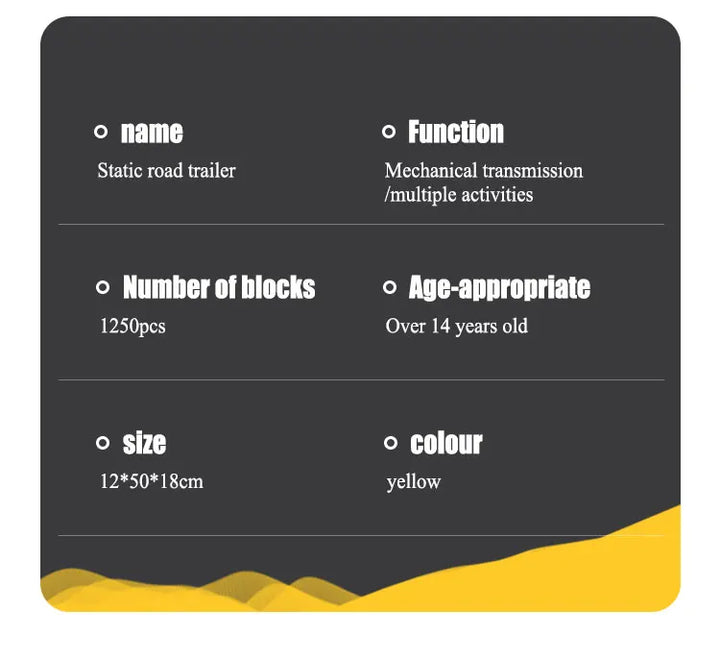The width and height of the screenshot is (720, 659).
Task: Click the "Function" heading
Action: click(x=455, y=132)
